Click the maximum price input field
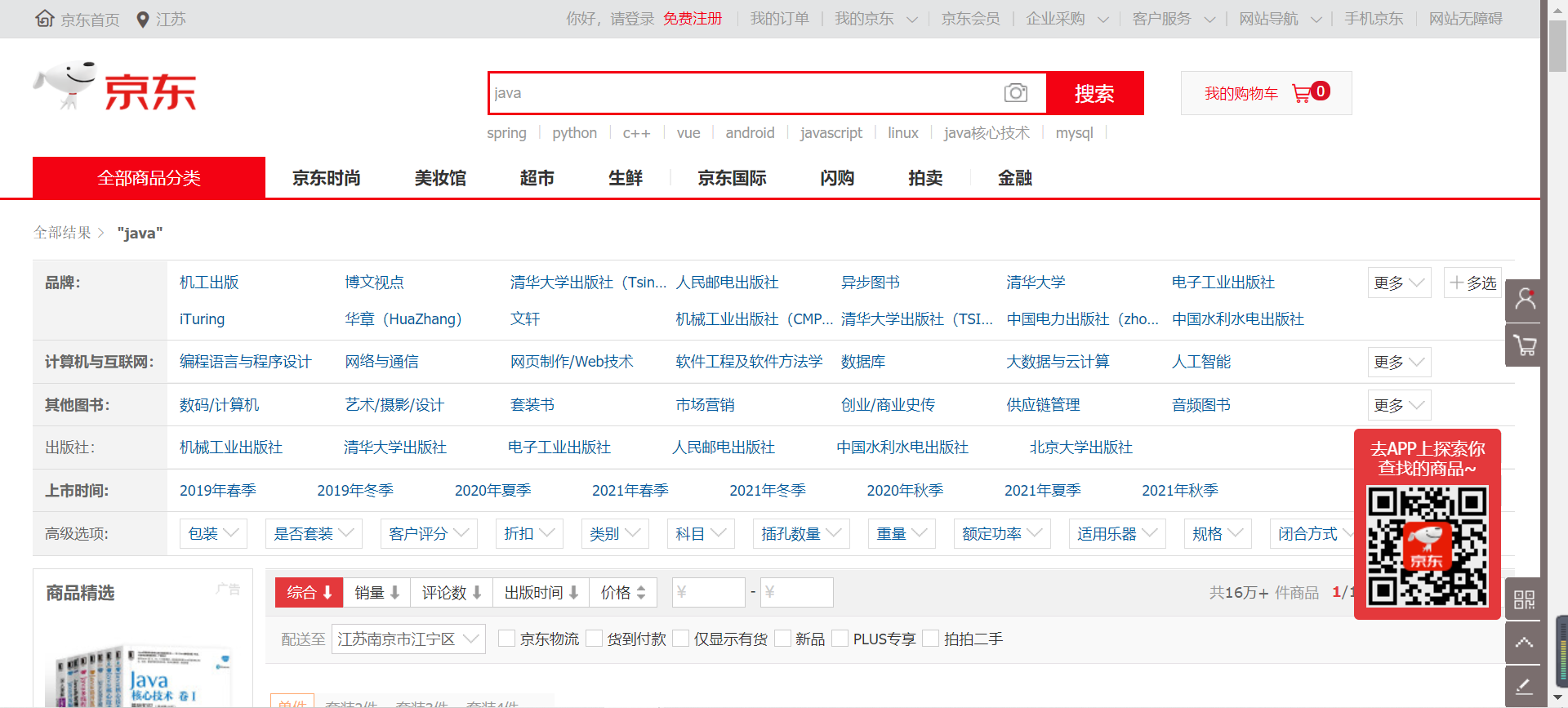This screenshot has width=1568, height=708. (796, 593)
